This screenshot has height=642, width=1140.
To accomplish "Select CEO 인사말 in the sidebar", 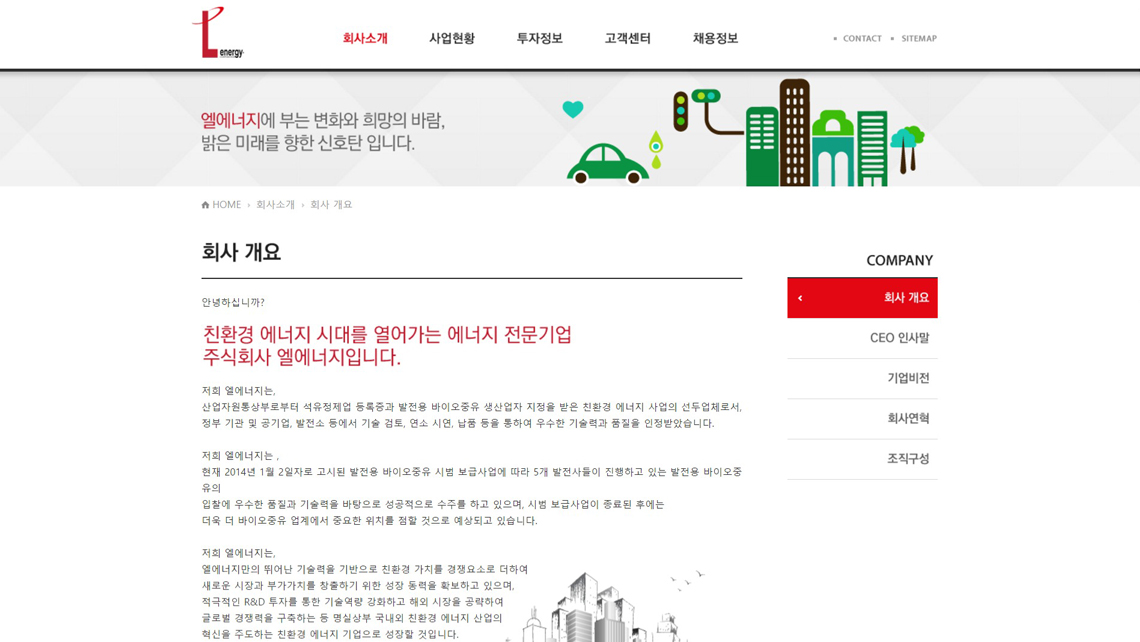I will pyautogui.click(x=898, y=338).
